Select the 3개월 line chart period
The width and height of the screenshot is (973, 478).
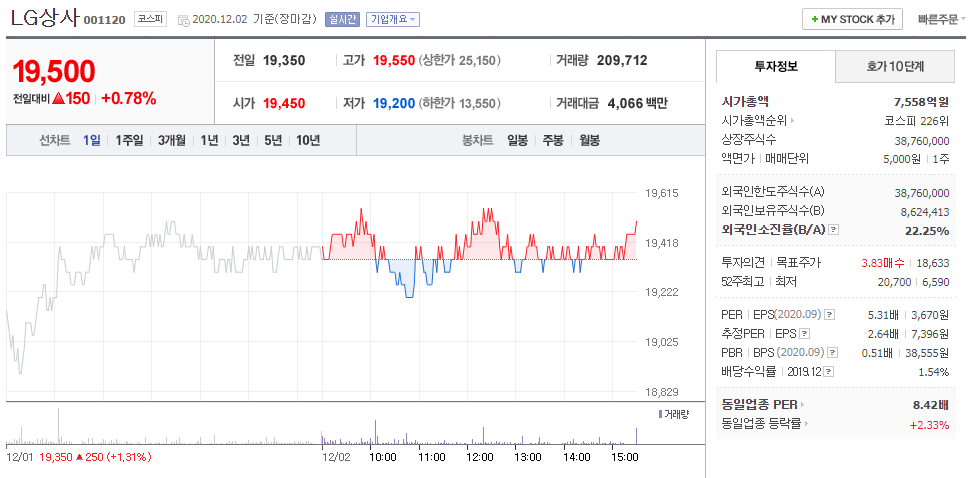171,140
